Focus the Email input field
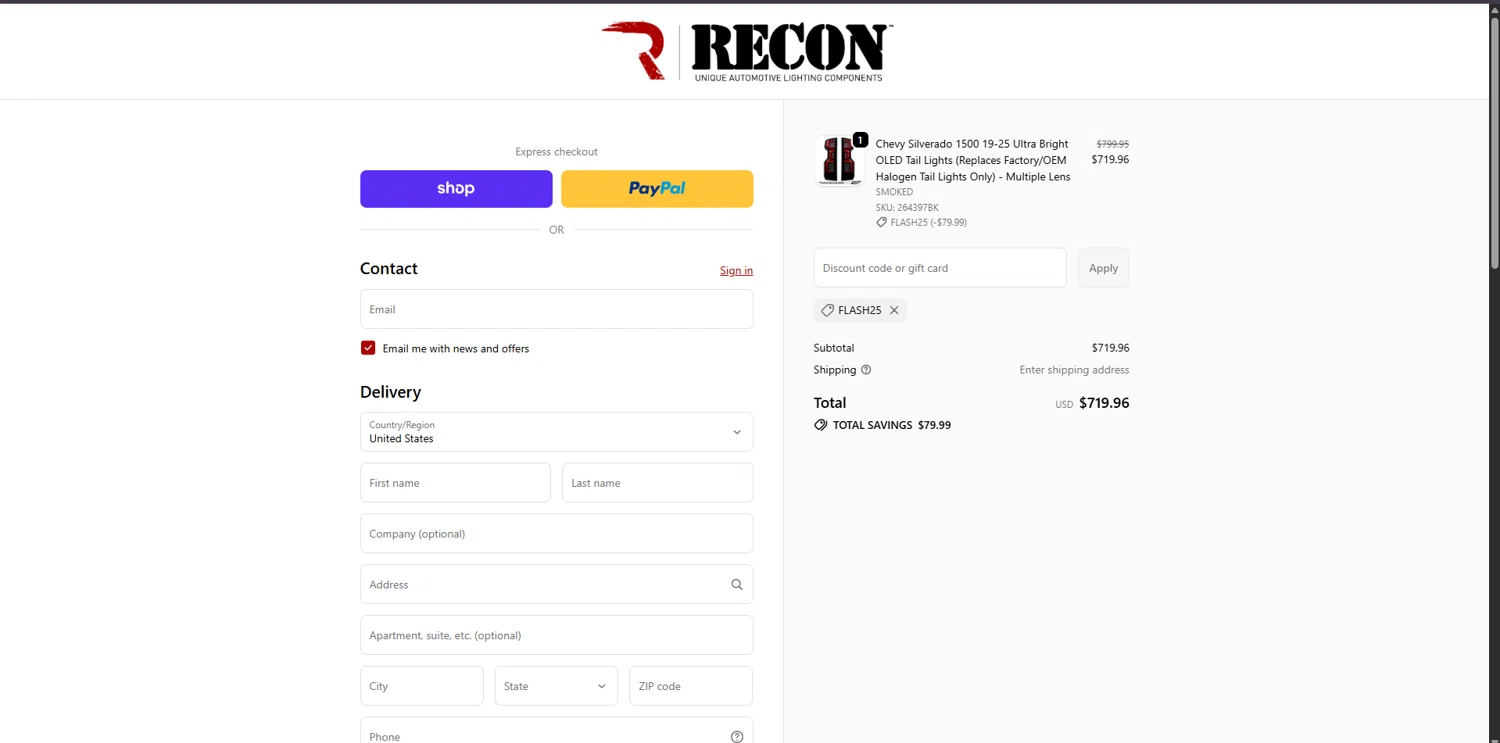Screen dimensions: 1500x743 click(x=556, y=309)
